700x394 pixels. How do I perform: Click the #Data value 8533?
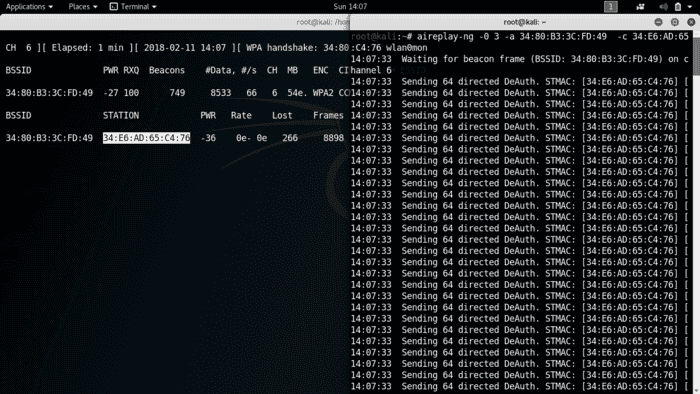[221, 93]
